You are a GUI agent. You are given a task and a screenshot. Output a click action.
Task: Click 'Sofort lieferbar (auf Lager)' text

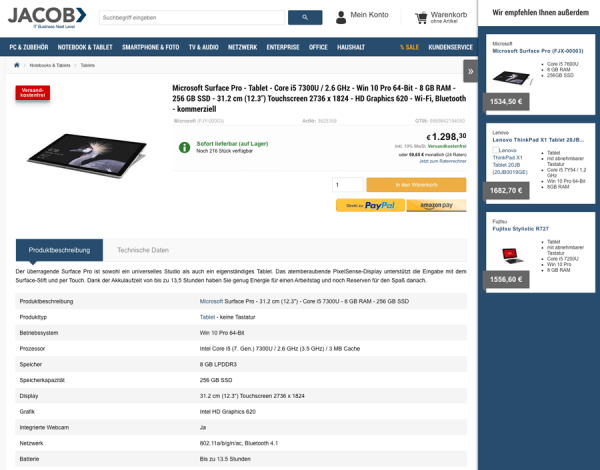[x=232, y=144]
